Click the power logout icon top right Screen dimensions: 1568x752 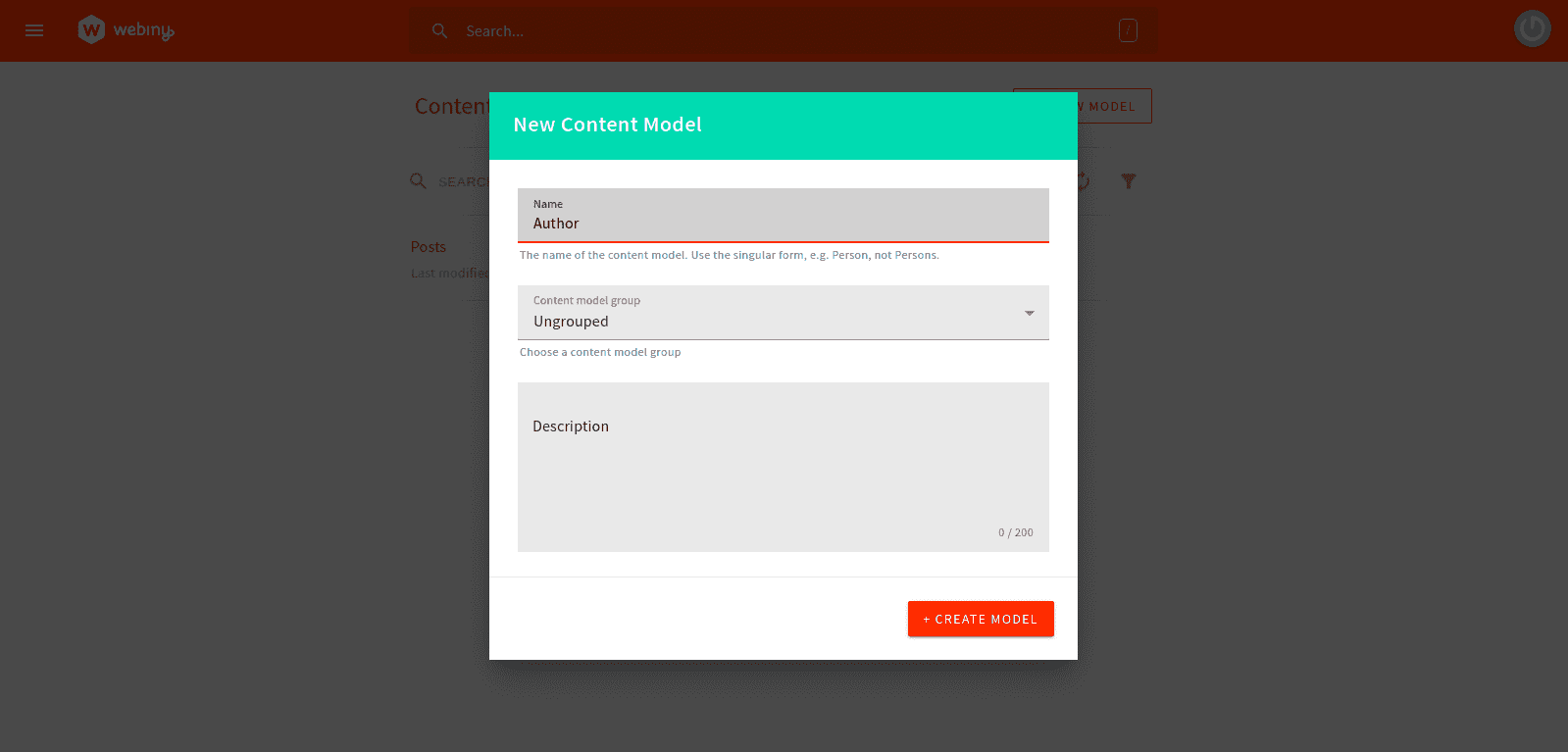tap(1532, 28)
